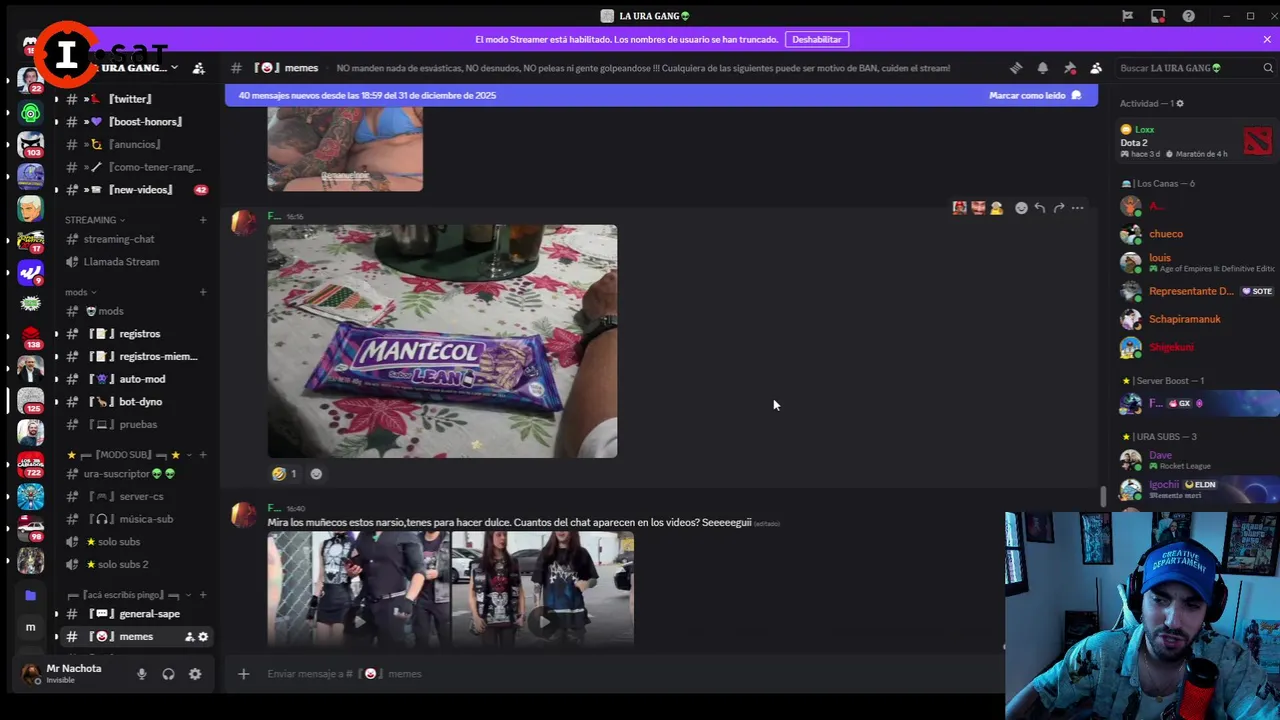
Task: Add a channel to MODO SUB category
Action: point(203,455)
